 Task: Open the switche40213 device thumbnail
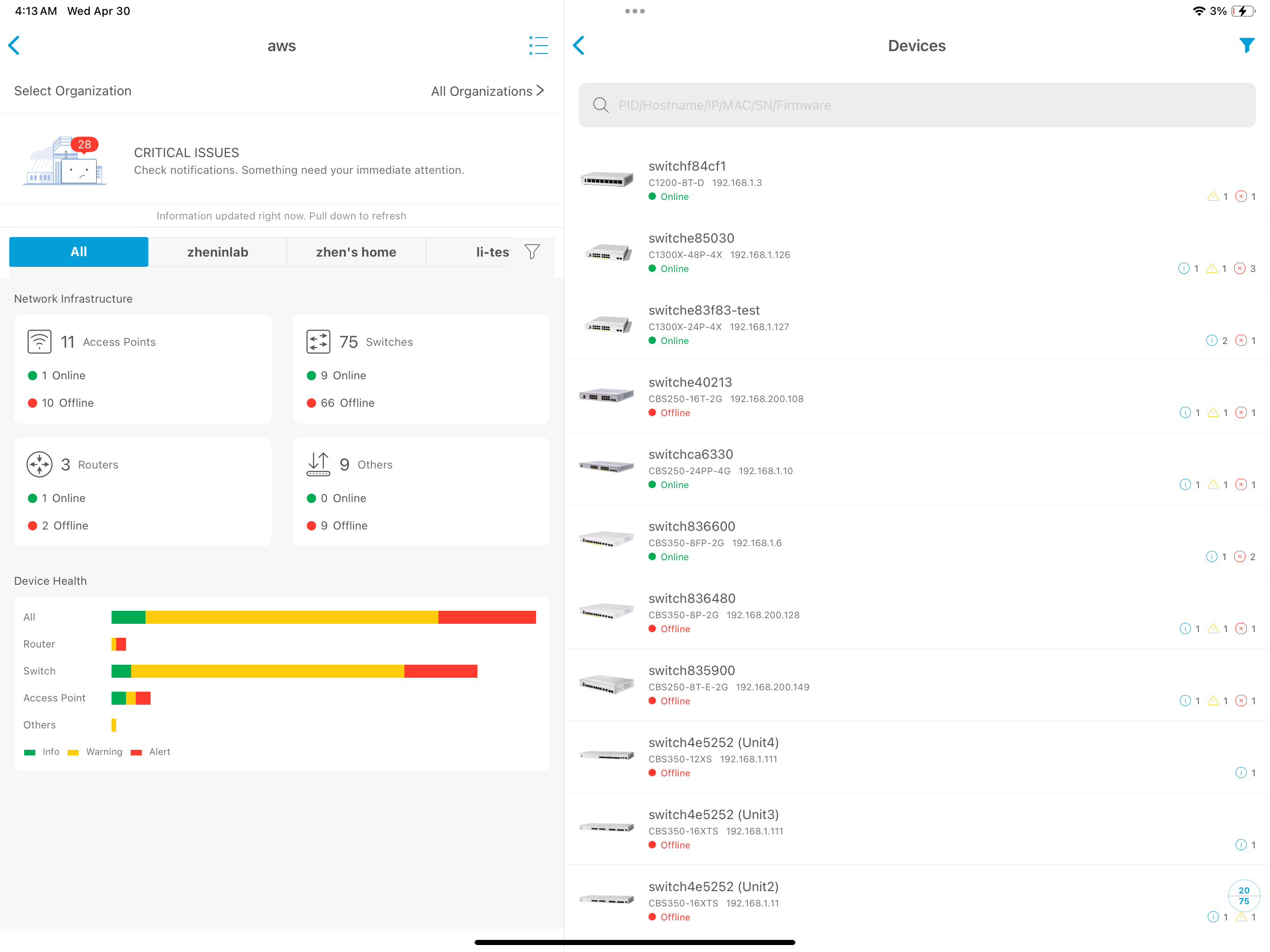(606, 396)
